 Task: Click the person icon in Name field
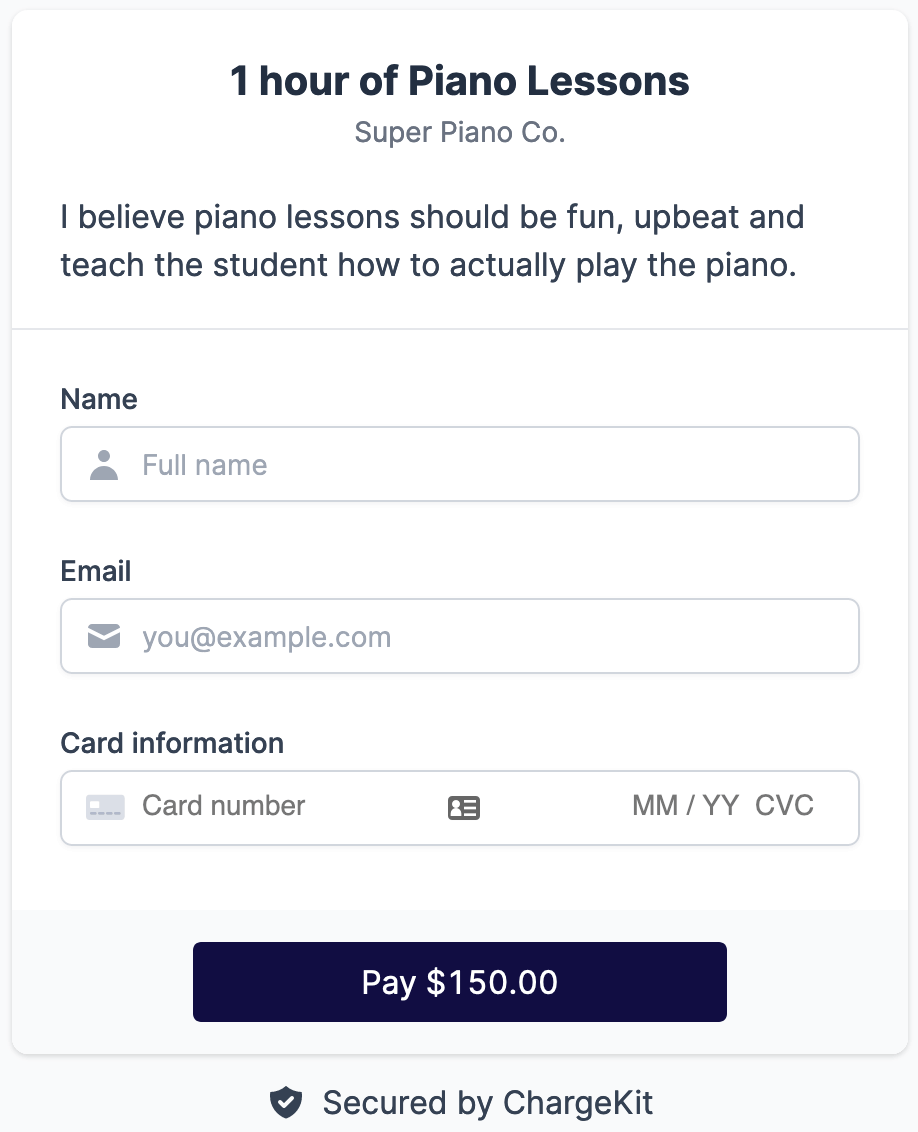(x=104, y=465)
